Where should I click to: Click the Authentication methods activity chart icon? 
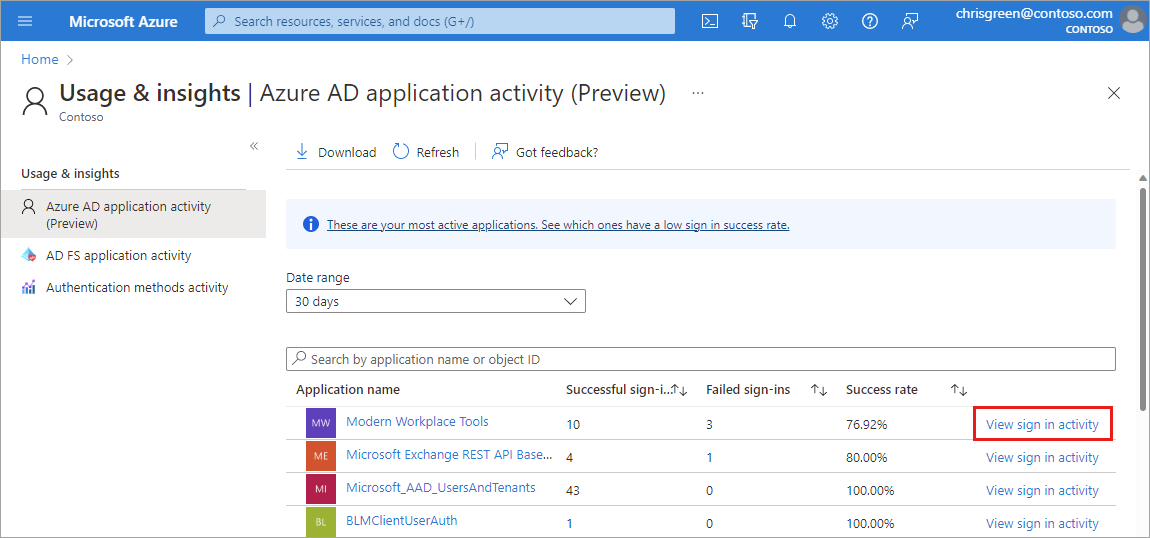pos(29,287)
